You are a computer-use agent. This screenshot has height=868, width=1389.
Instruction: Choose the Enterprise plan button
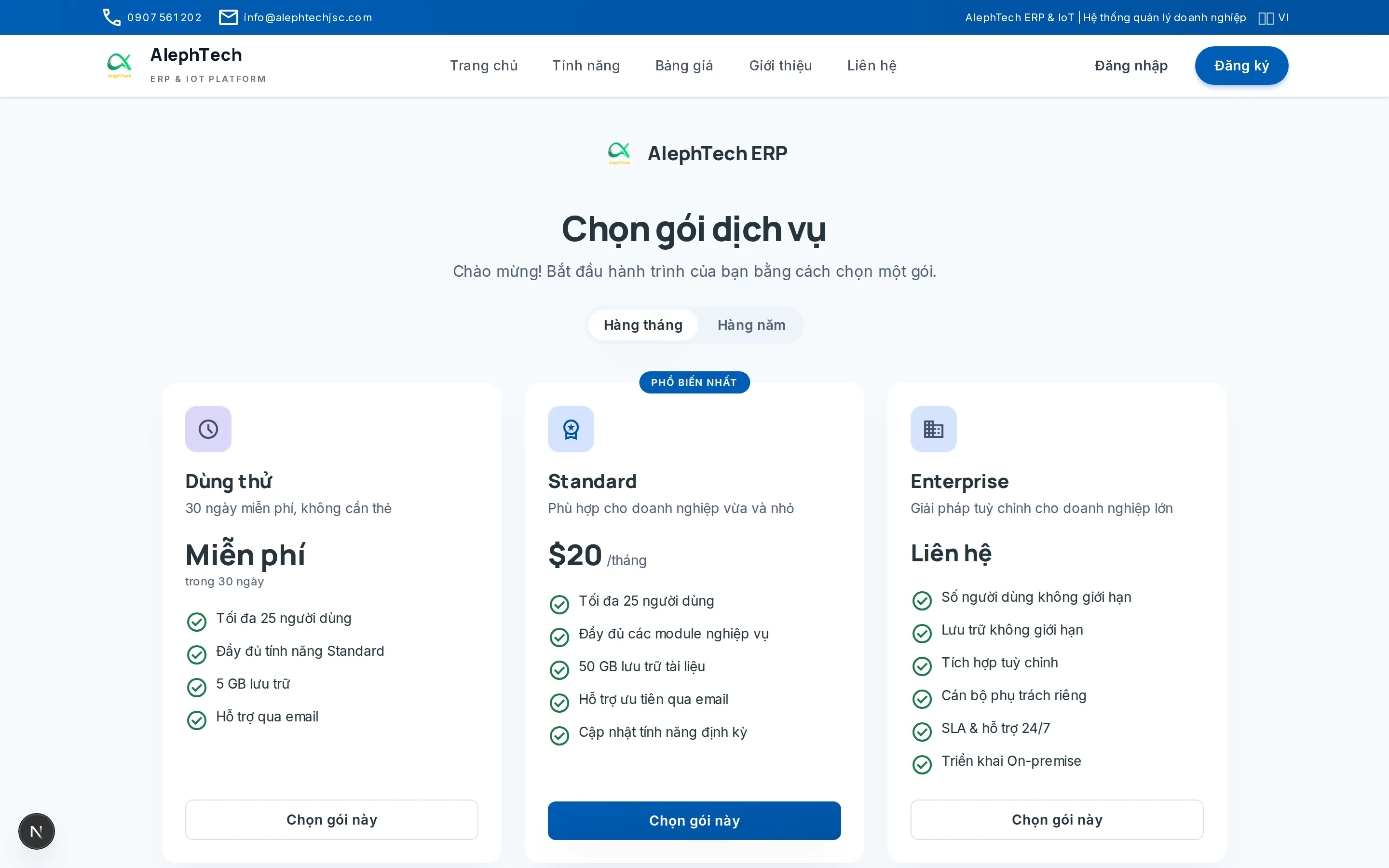[x=1057, y=820]
